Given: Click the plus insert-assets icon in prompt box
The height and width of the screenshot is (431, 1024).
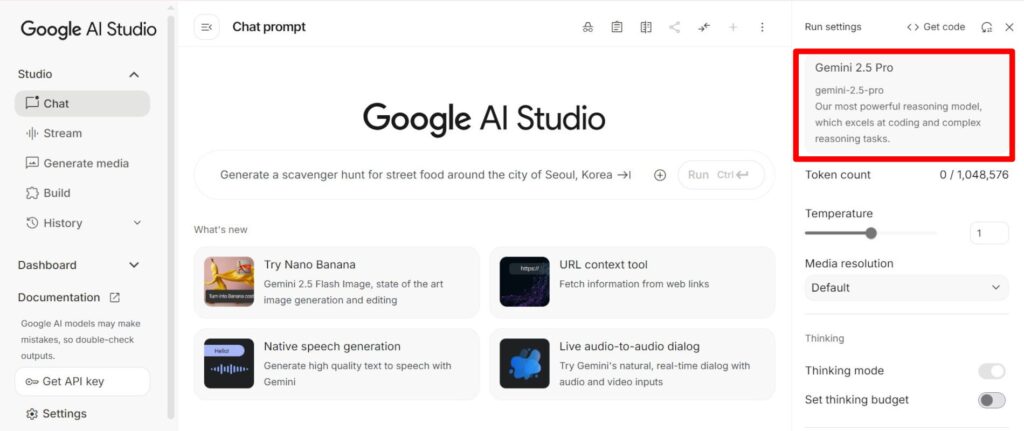Looking at the screenshot, I should point(660,175).
